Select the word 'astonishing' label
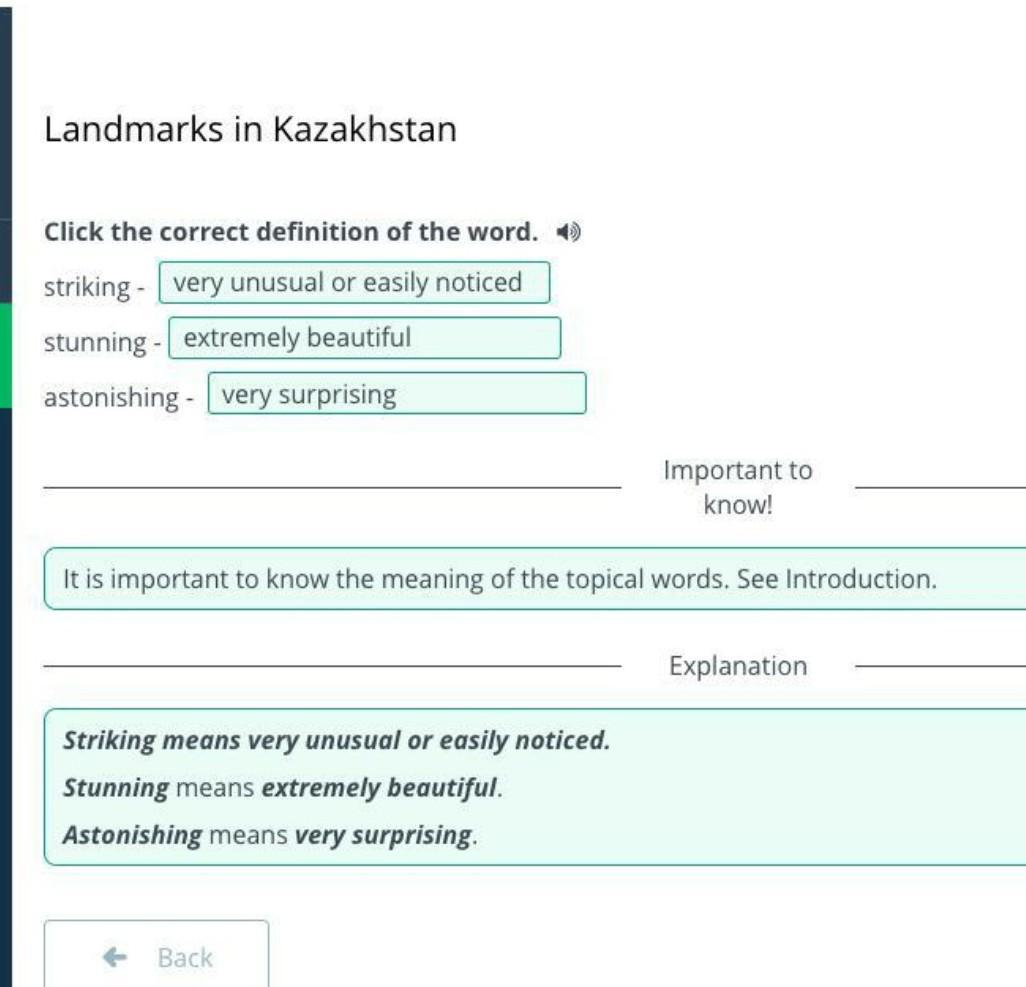Image resolution: width=1026 pixels, height=987 pixels. click(110, 397)
